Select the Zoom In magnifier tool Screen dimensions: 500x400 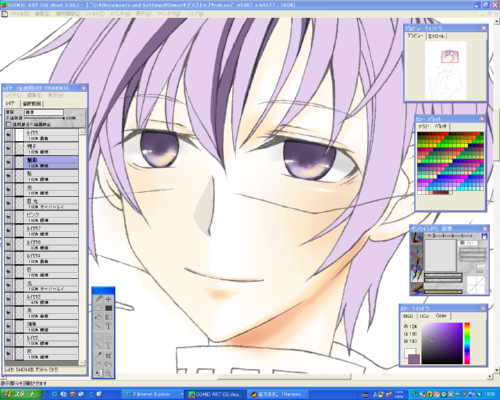pos(98,374)
